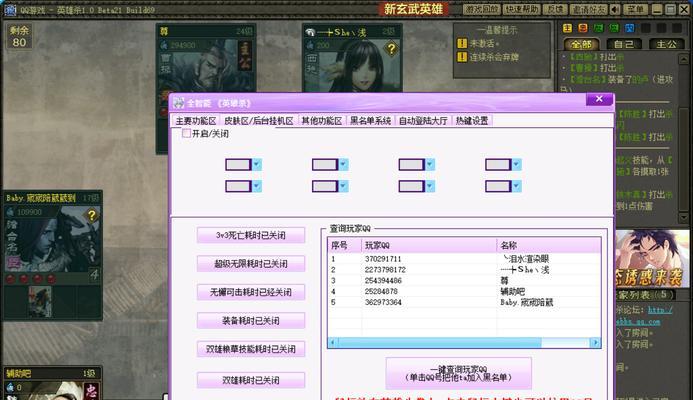Image resolution: width=693 pixels, height=400 pixels.
Task: Select the equipped card thumbnail under the Baby player
Action: [x=40, y=301]
